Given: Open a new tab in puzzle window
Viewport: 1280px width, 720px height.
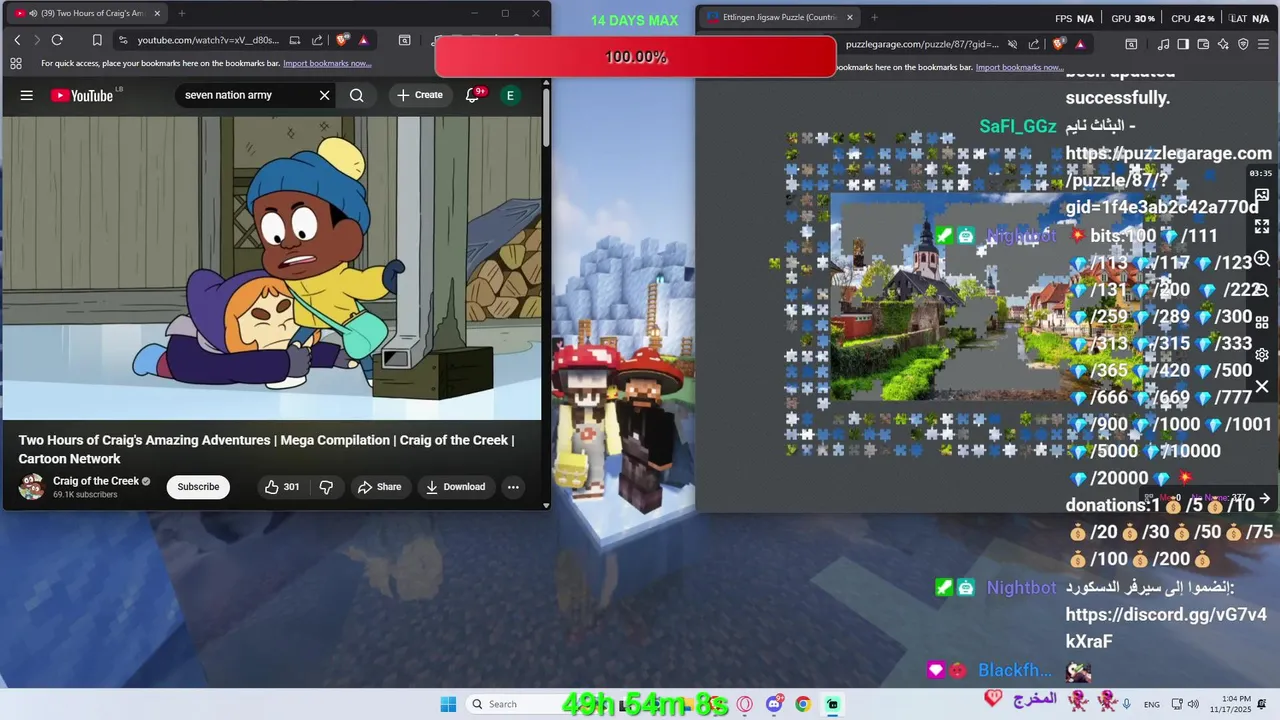Looking at the screenshot, I should point(874,17).
